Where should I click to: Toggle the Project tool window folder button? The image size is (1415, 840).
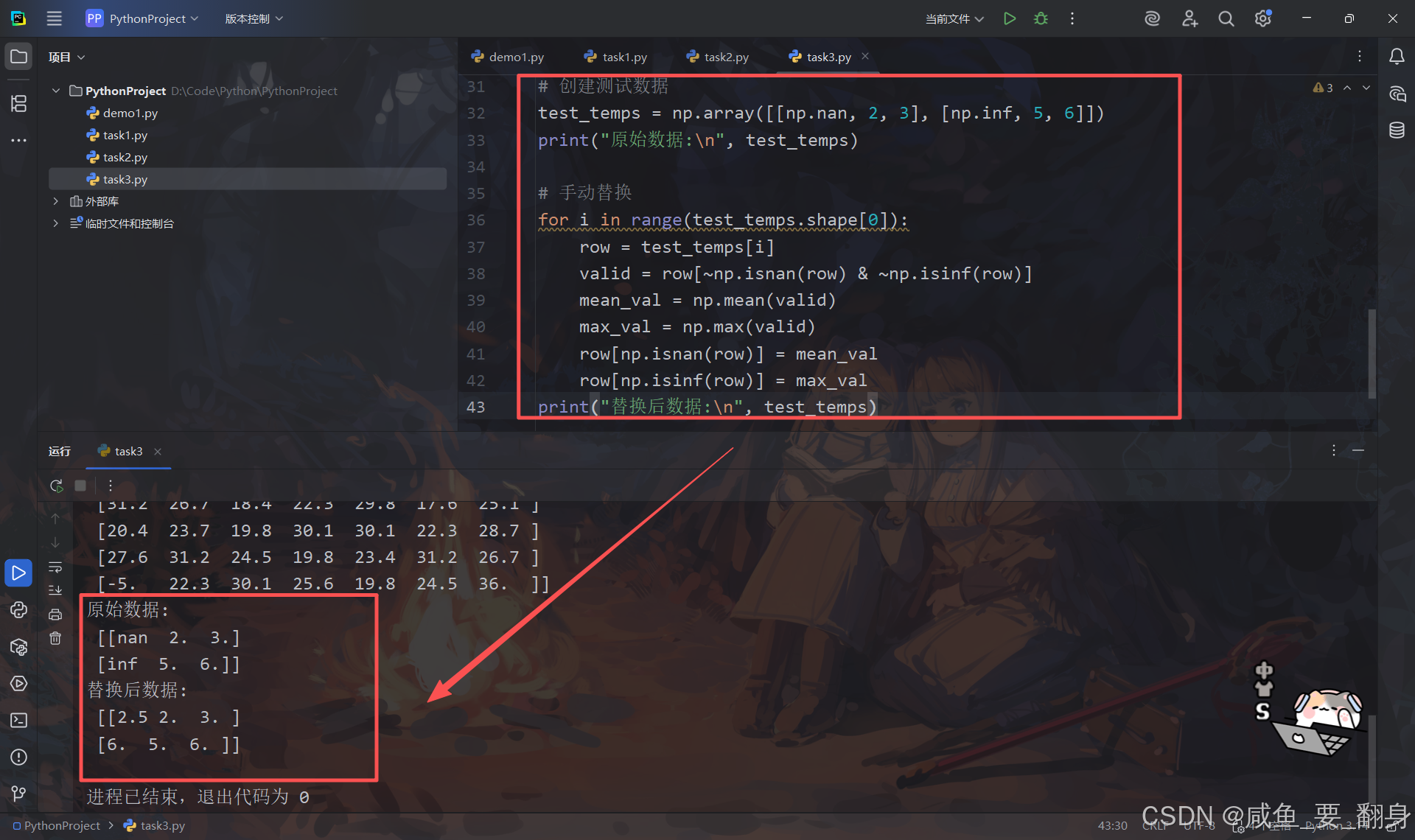pos(18,57)
